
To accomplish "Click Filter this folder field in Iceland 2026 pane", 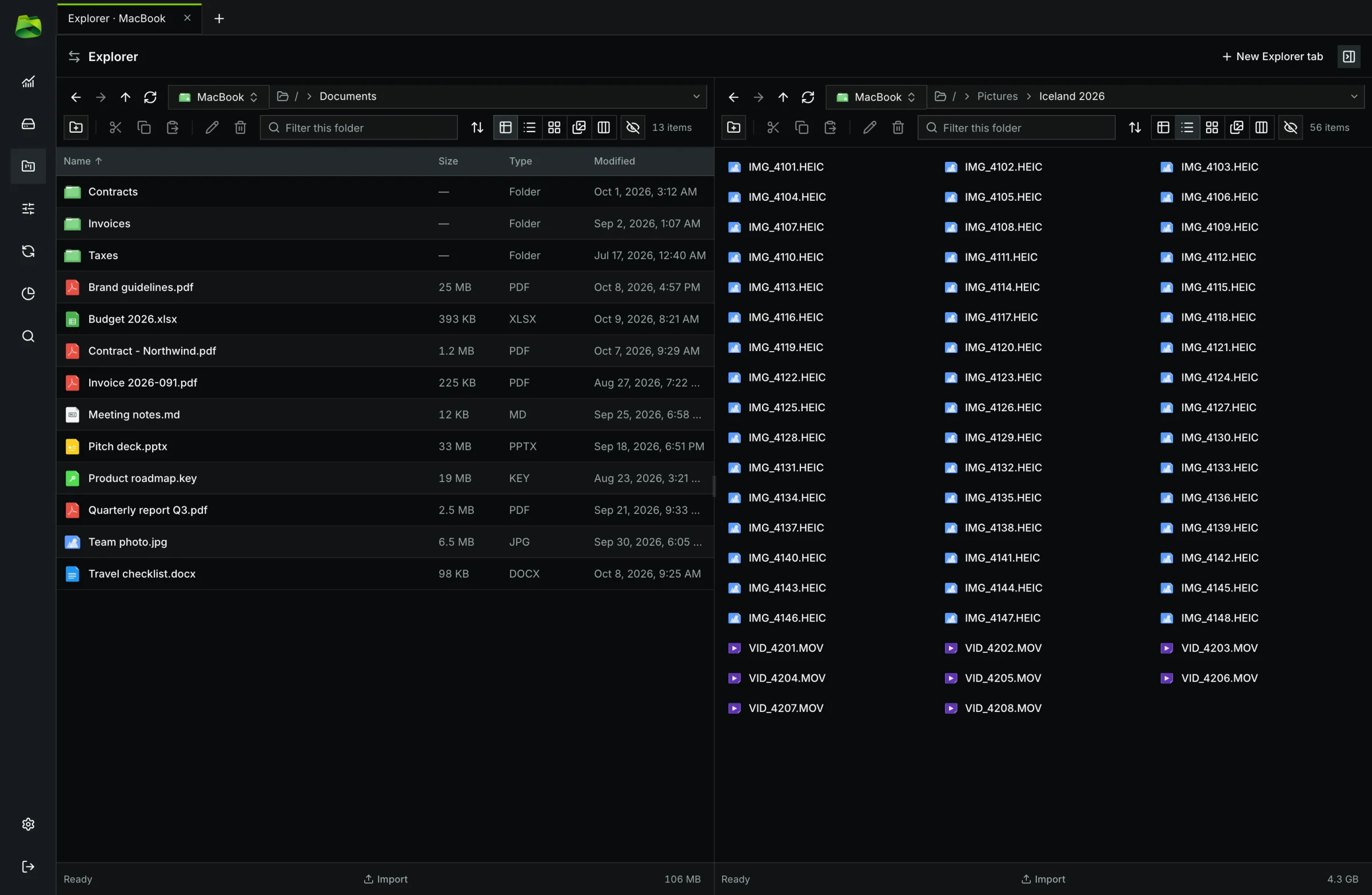I will [x=1016, y=128].
